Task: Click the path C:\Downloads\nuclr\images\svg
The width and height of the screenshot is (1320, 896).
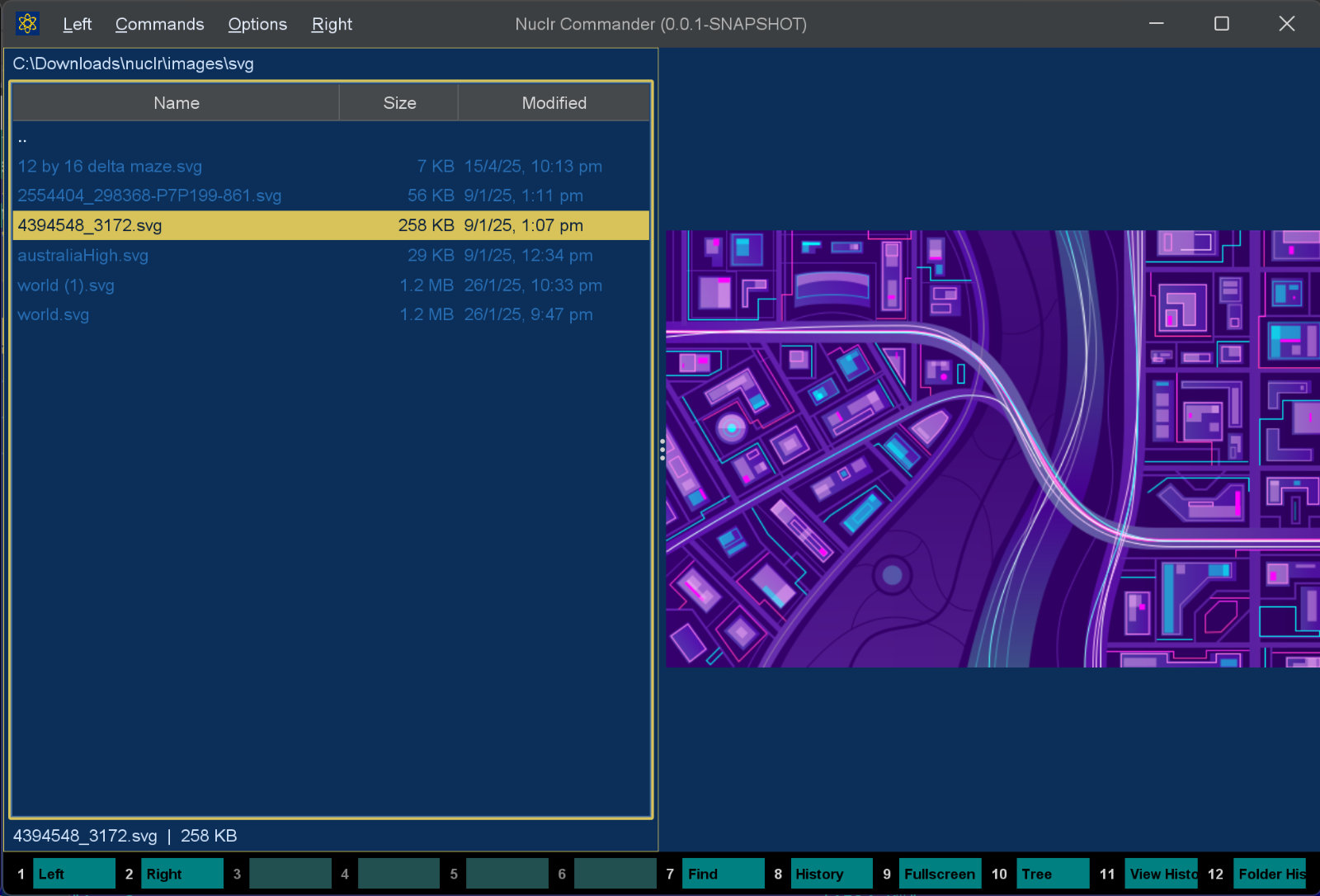Action: 134,64
